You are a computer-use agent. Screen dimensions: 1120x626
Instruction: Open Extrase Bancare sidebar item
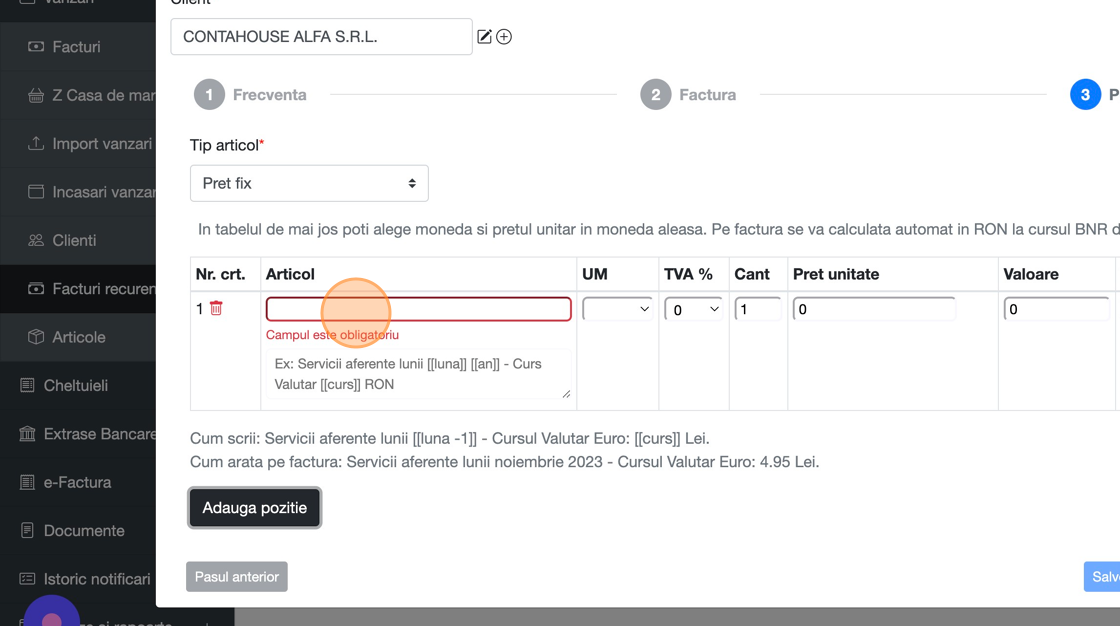(99, 434)
